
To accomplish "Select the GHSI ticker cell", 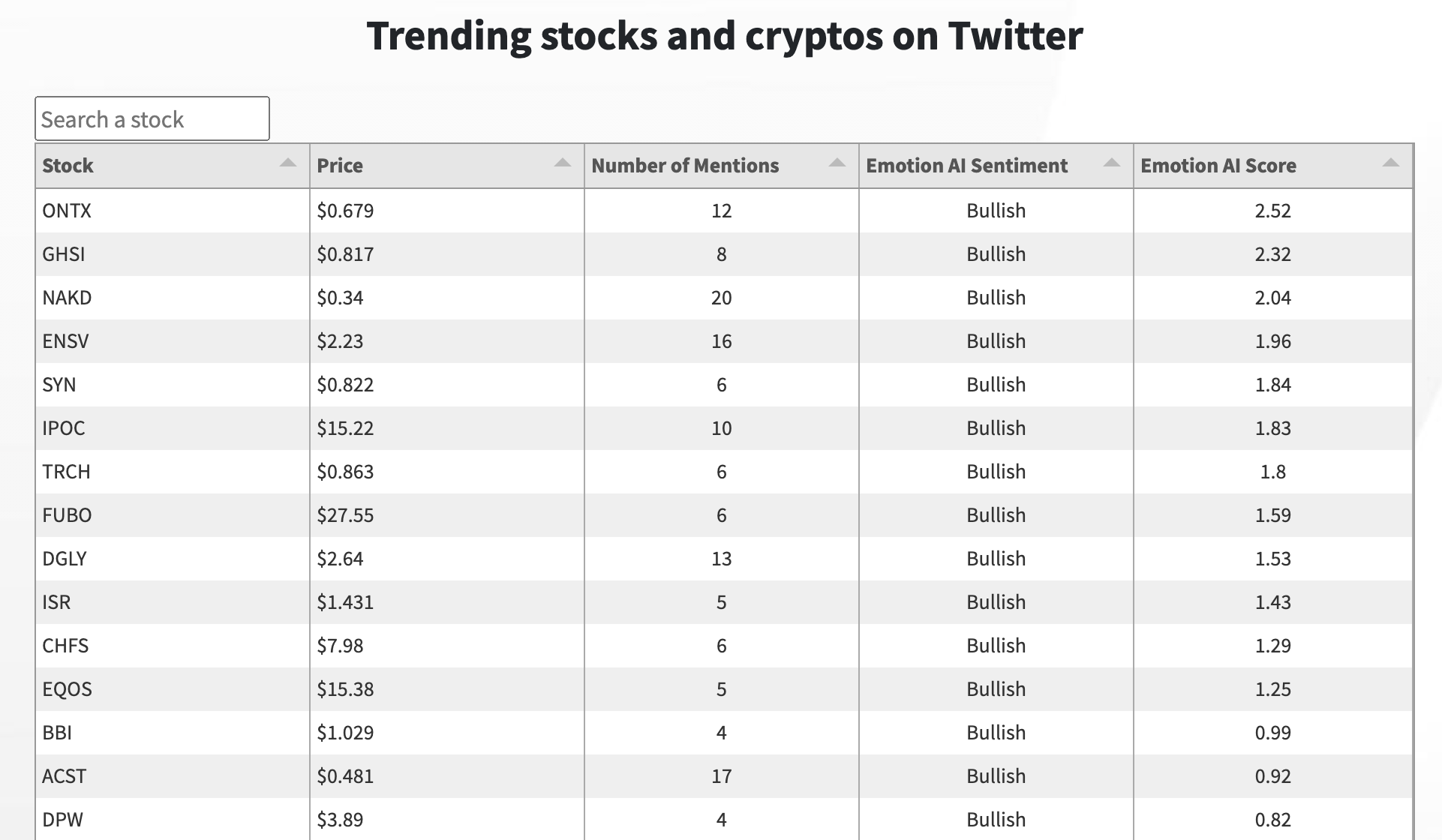I will point(173,254).
